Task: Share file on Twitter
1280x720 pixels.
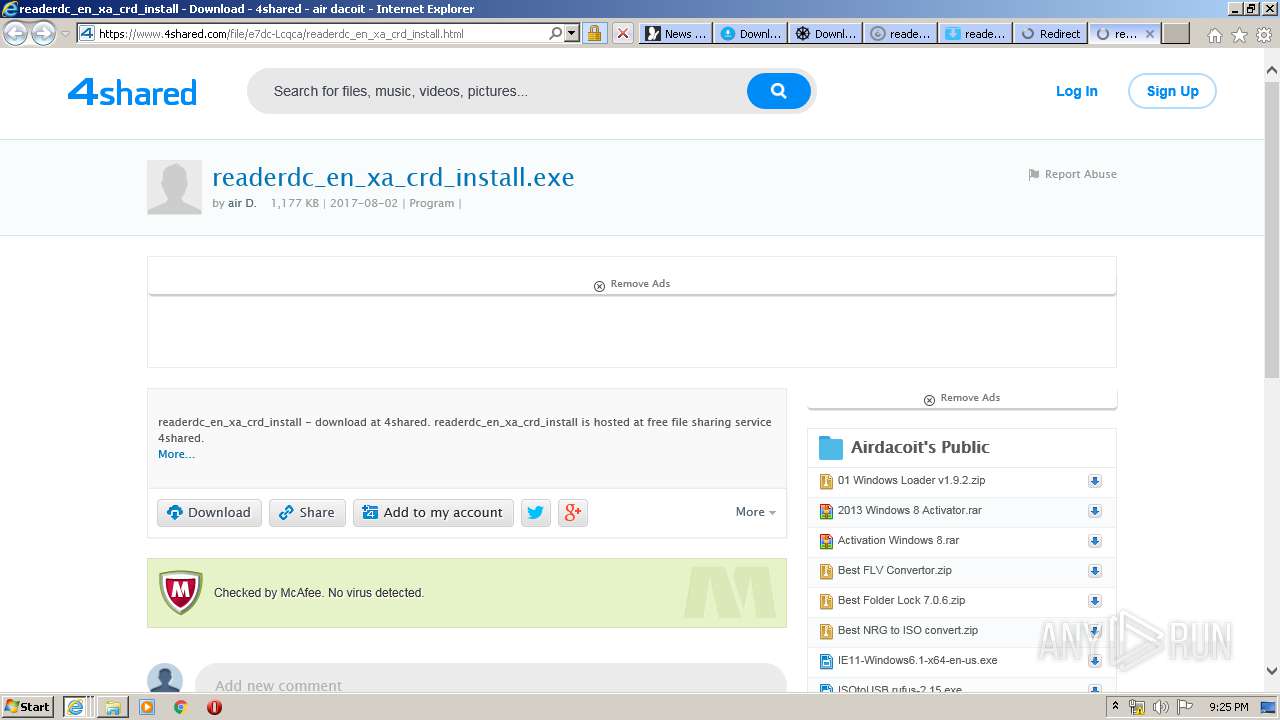Action: pyautogui.click(x=536, y=513)
